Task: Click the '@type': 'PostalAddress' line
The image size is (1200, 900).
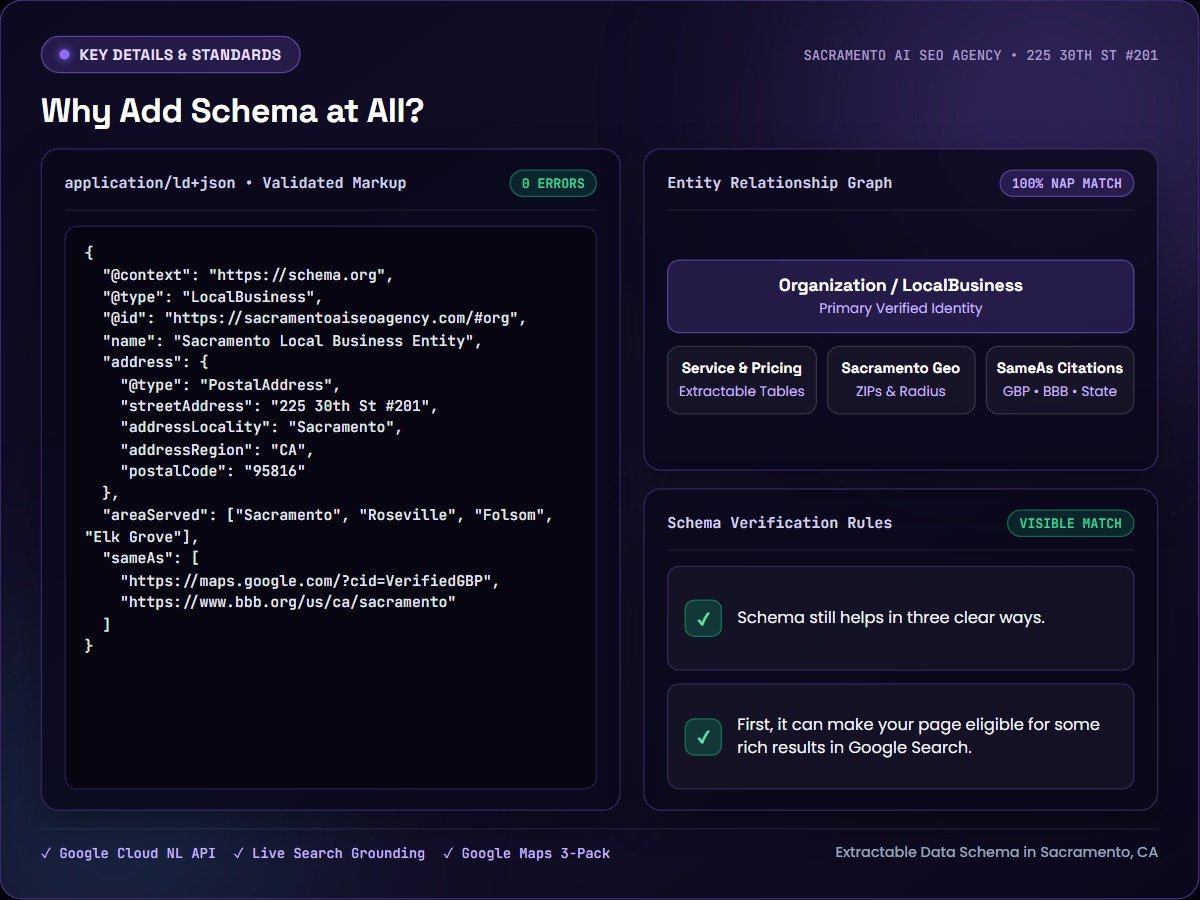Action: 230,385
